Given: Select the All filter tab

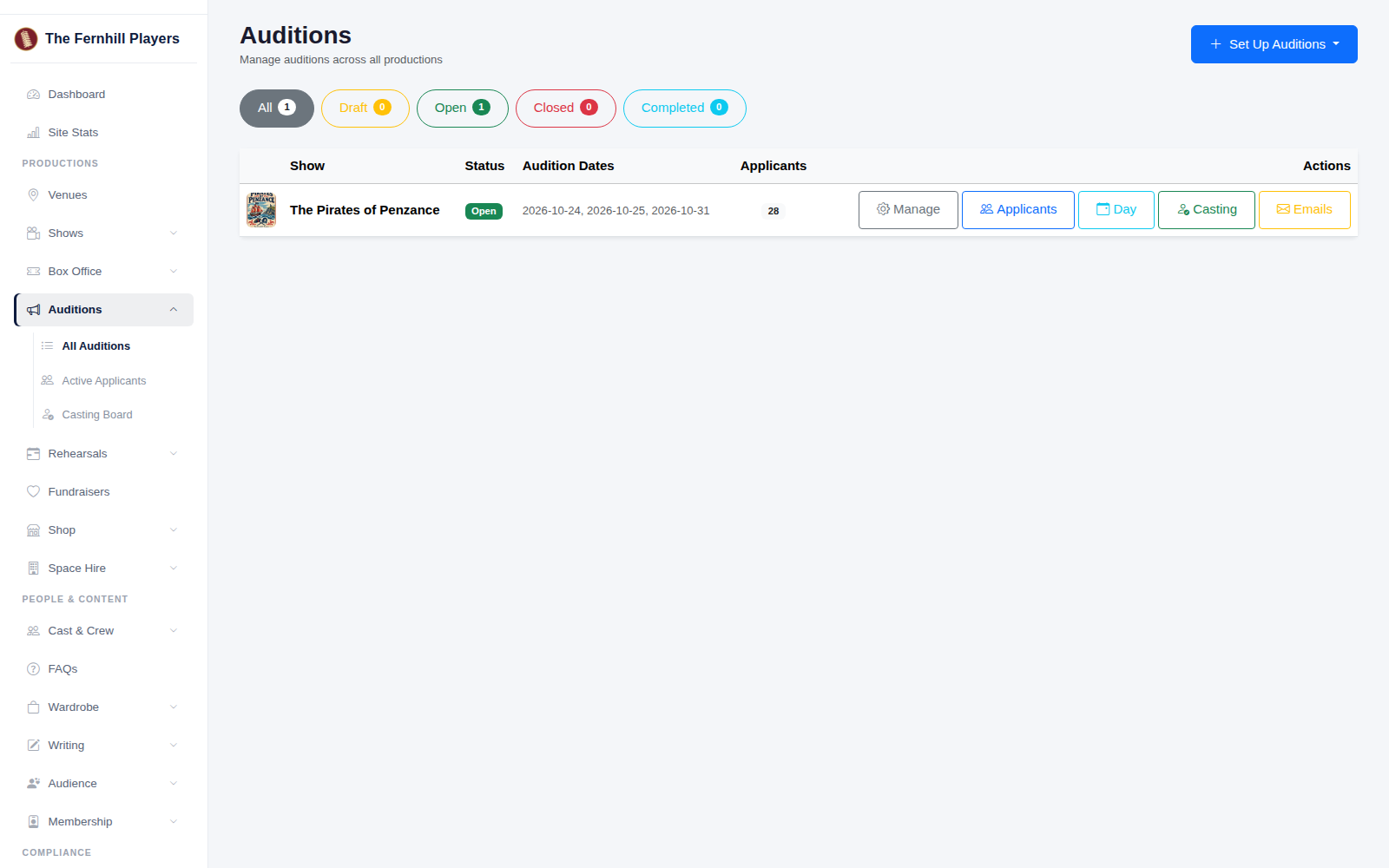Looking at the screenshot, I should click(277, 108).
